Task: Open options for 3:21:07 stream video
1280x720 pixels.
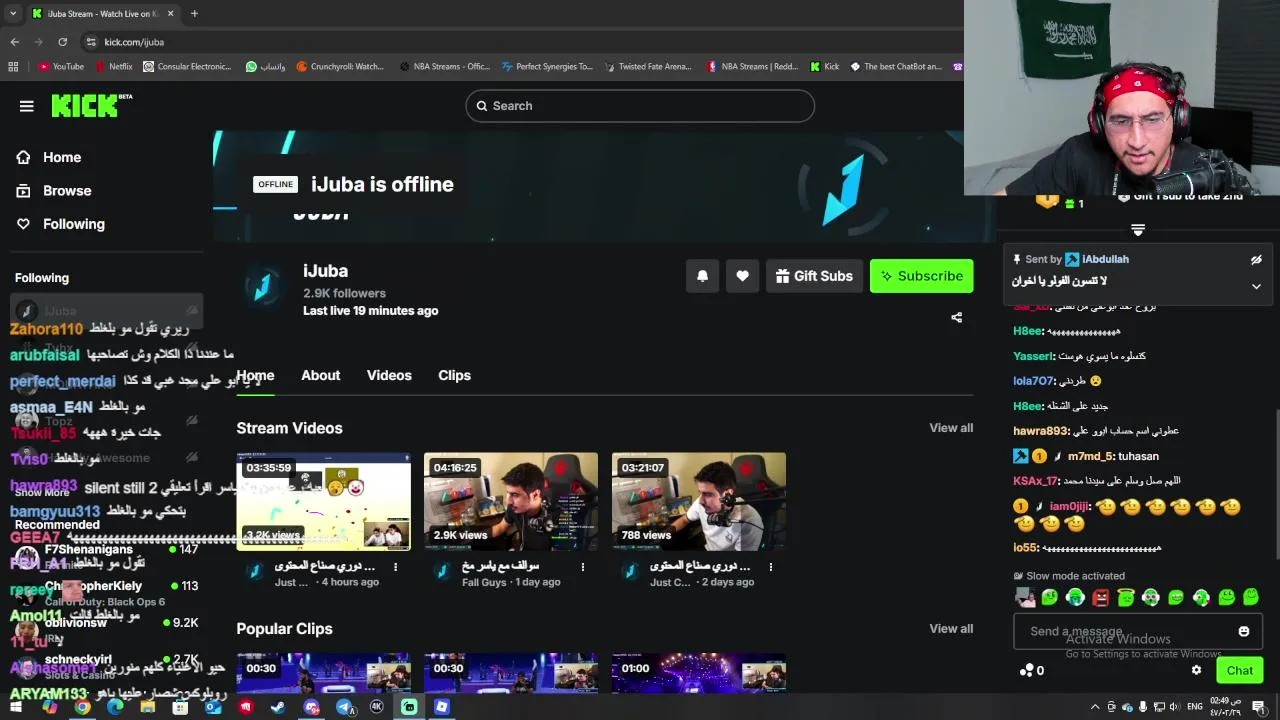Action: click(771, 567)
